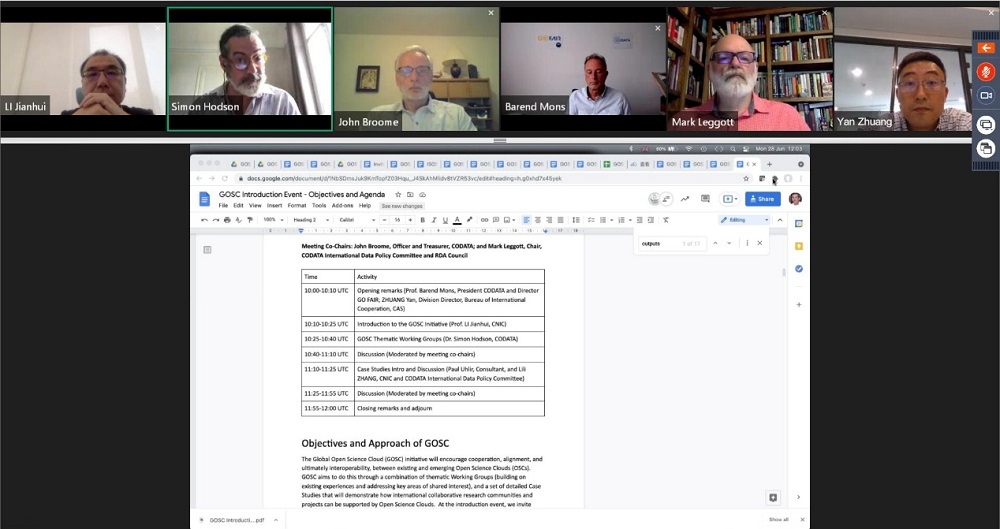Open the Edit menu
Image resolution: width=1000 pixels, height=529 pixels.
click(x=238, y=206)
